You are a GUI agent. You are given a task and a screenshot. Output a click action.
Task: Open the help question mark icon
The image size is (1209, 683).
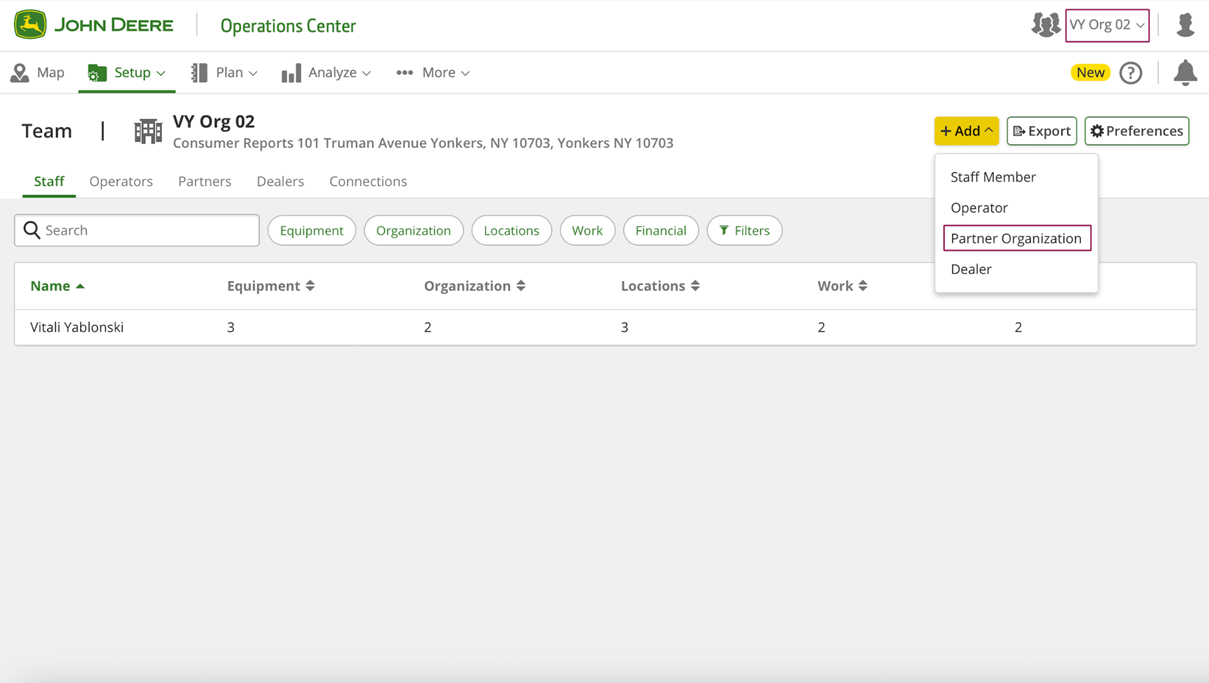1130,73
